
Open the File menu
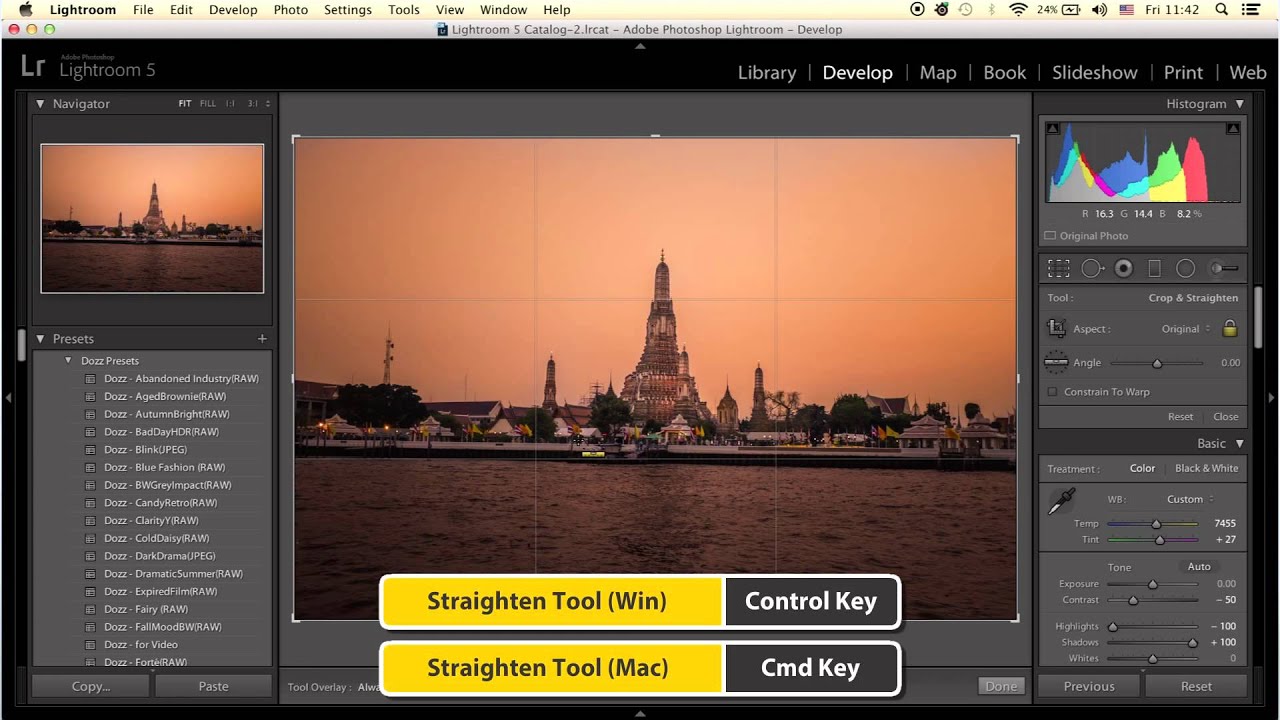coord(143,10)
